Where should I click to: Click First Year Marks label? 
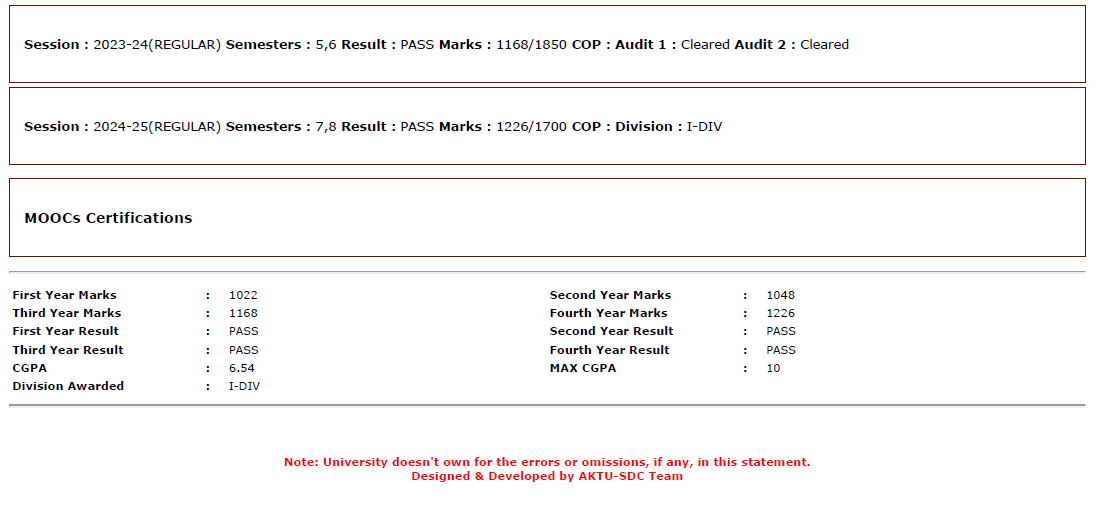click(x=64, y=295)
